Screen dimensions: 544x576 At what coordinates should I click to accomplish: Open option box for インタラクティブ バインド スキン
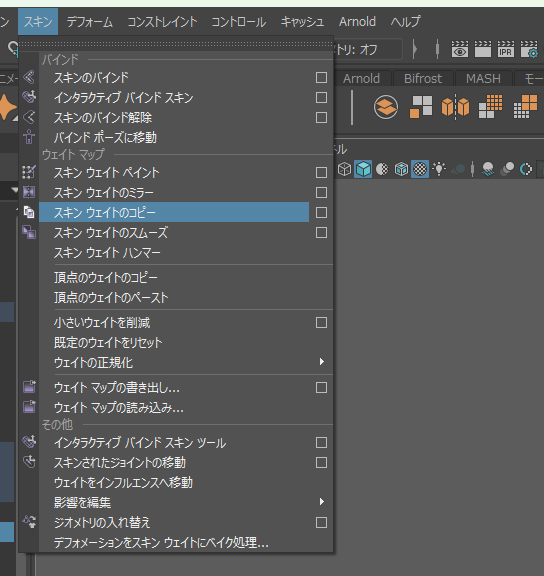tap(321, 97)
